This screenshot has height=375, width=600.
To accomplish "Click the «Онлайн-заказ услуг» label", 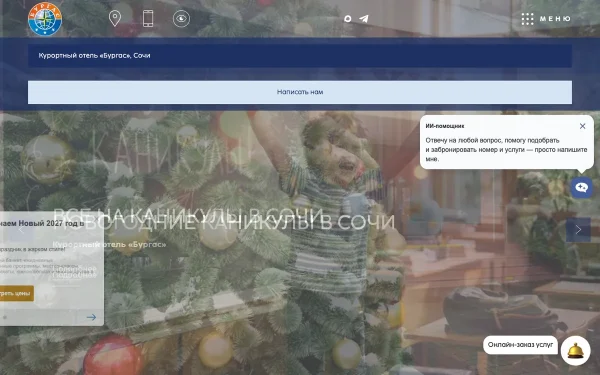I will [x=520, y=345].
